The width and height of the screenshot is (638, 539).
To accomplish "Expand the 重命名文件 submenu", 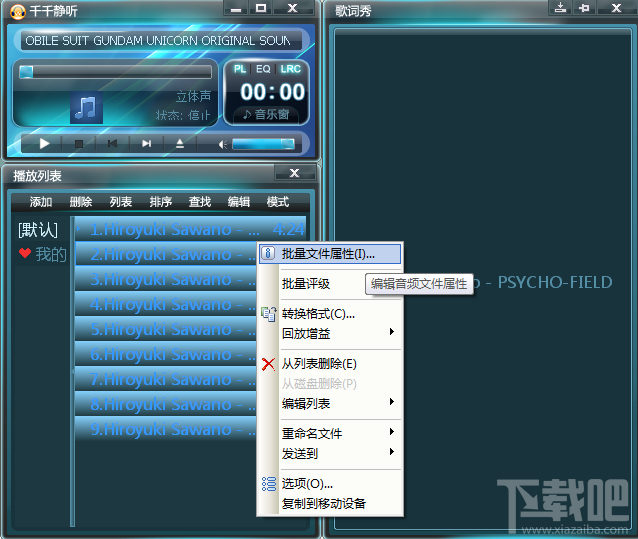I will pos(330,434).
